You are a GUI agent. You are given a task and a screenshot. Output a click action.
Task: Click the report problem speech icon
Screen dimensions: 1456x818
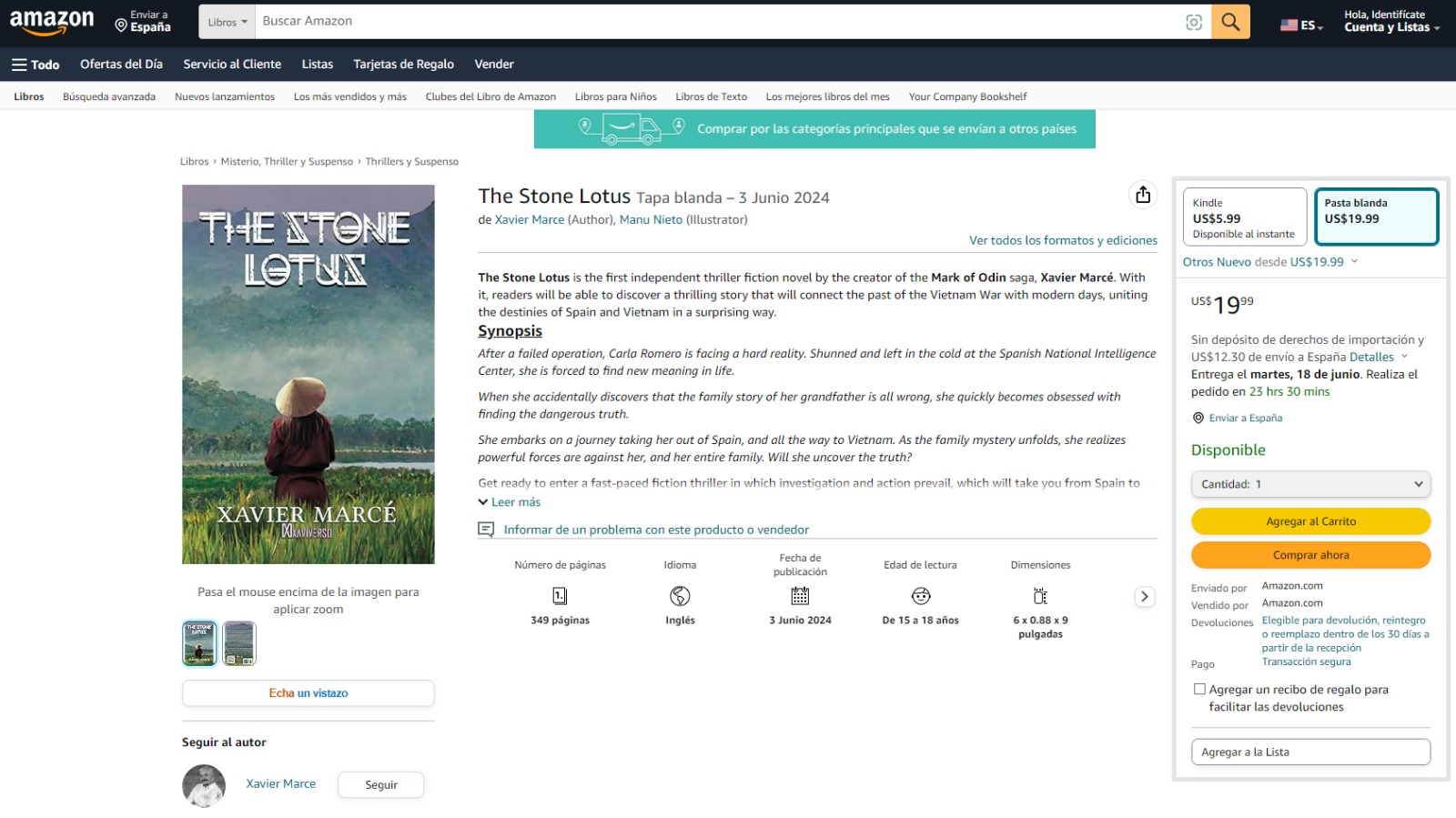[x=487, y=530]
